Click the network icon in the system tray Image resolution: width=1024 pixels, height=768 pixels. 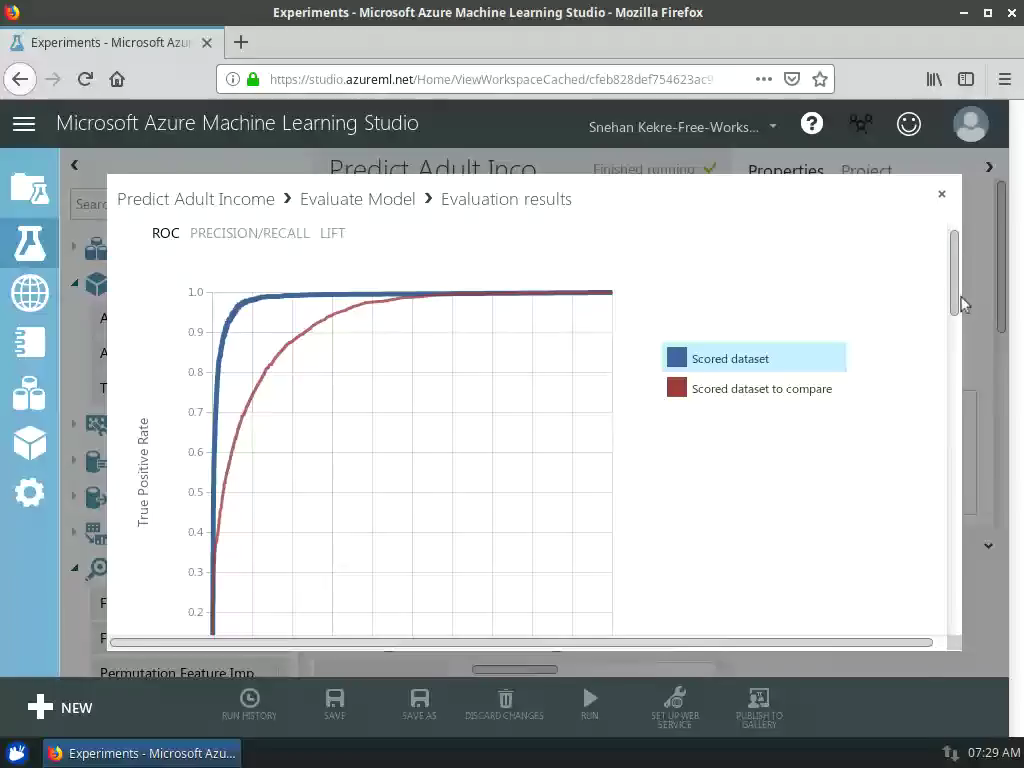950,753
